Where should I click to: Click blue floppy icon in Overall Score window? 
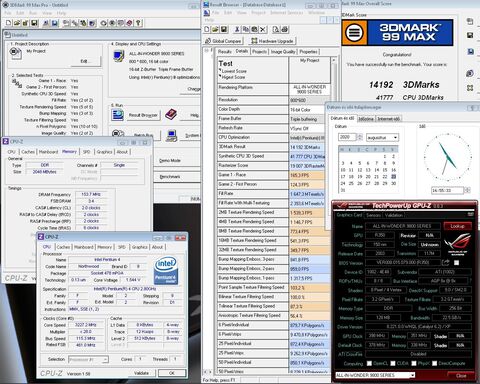pos(471,52)
